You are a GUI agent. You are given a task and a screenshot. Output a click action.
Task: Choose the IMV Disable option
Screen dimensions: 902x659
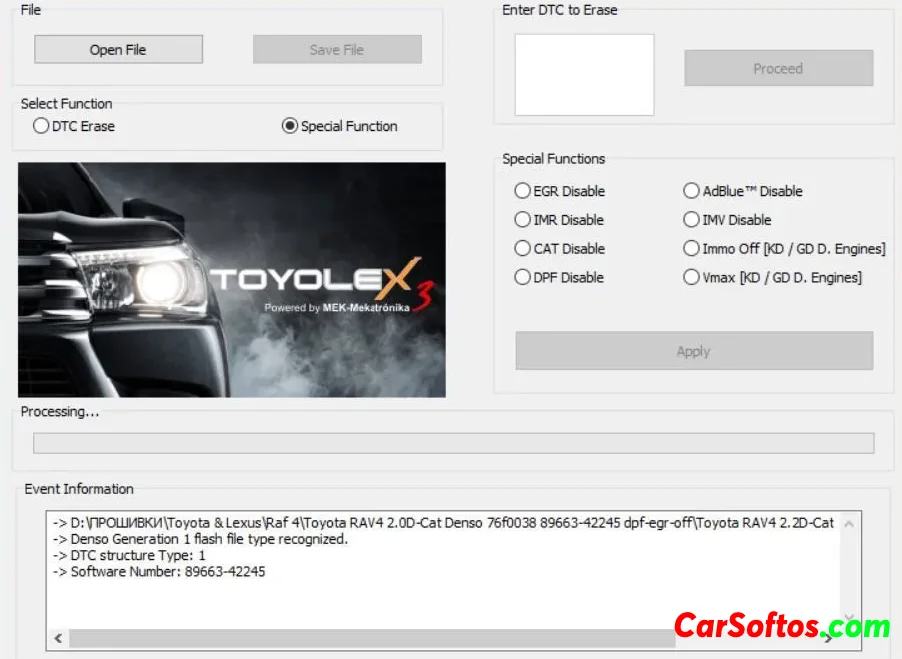692,220
